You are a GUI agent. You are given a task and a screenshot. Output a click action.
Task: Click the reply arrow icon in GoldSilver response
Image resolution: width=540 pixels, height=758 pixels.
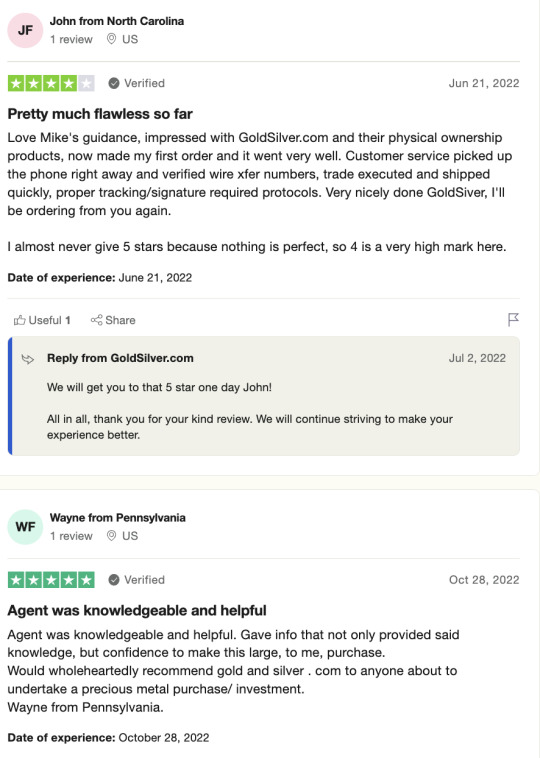click(28, 359)
